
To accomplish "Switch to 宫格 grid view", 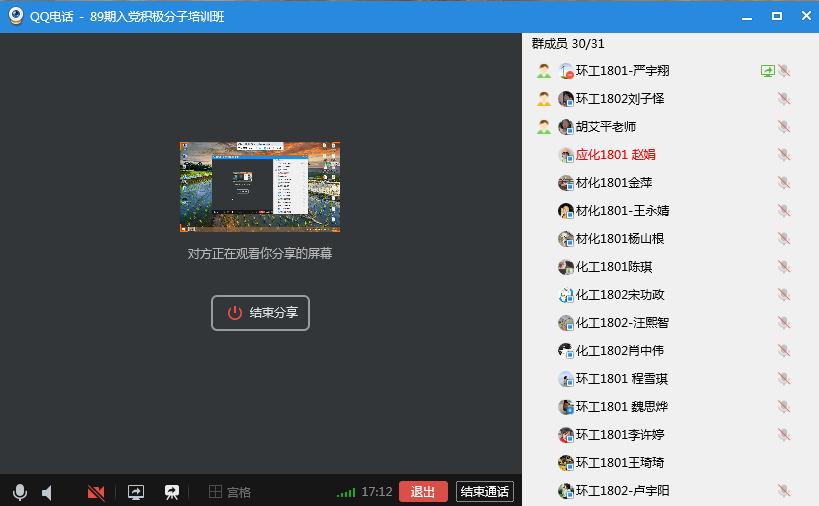I will click(x=229, y=492).
